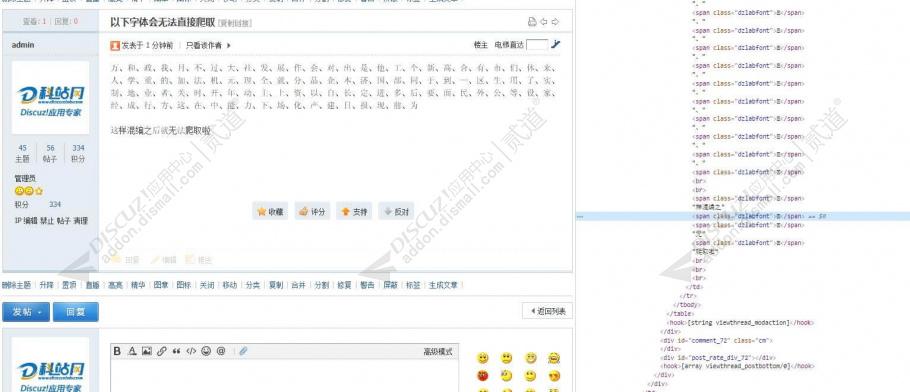Image resolution: width=910 pixels, height=392 pixels.
Task: Select the hook viewthread_modaction line
Action: click(x=741, y=322)
